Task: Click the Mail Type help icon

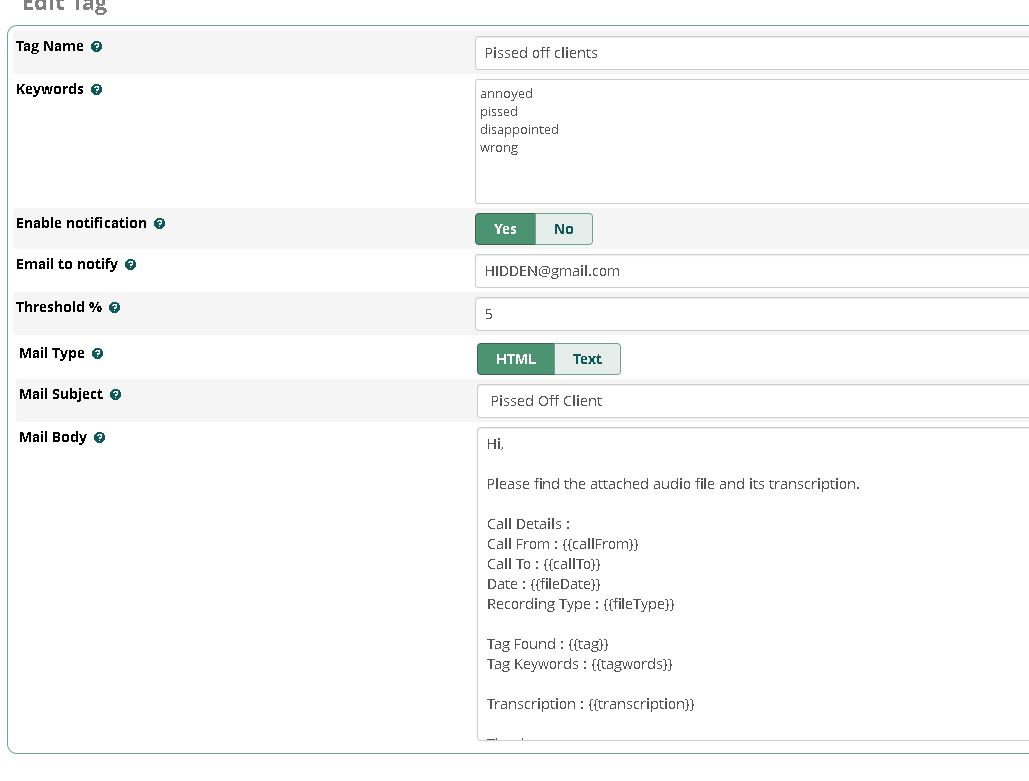Action: click(x=97, y=354)
